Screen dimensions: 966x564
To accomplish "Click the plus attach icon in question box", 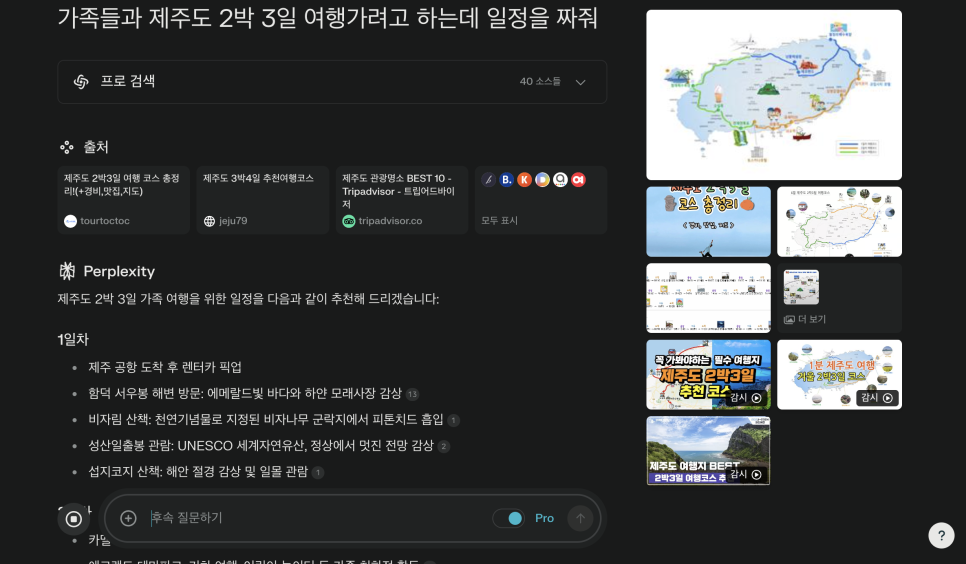I will [x=128, y=518].
